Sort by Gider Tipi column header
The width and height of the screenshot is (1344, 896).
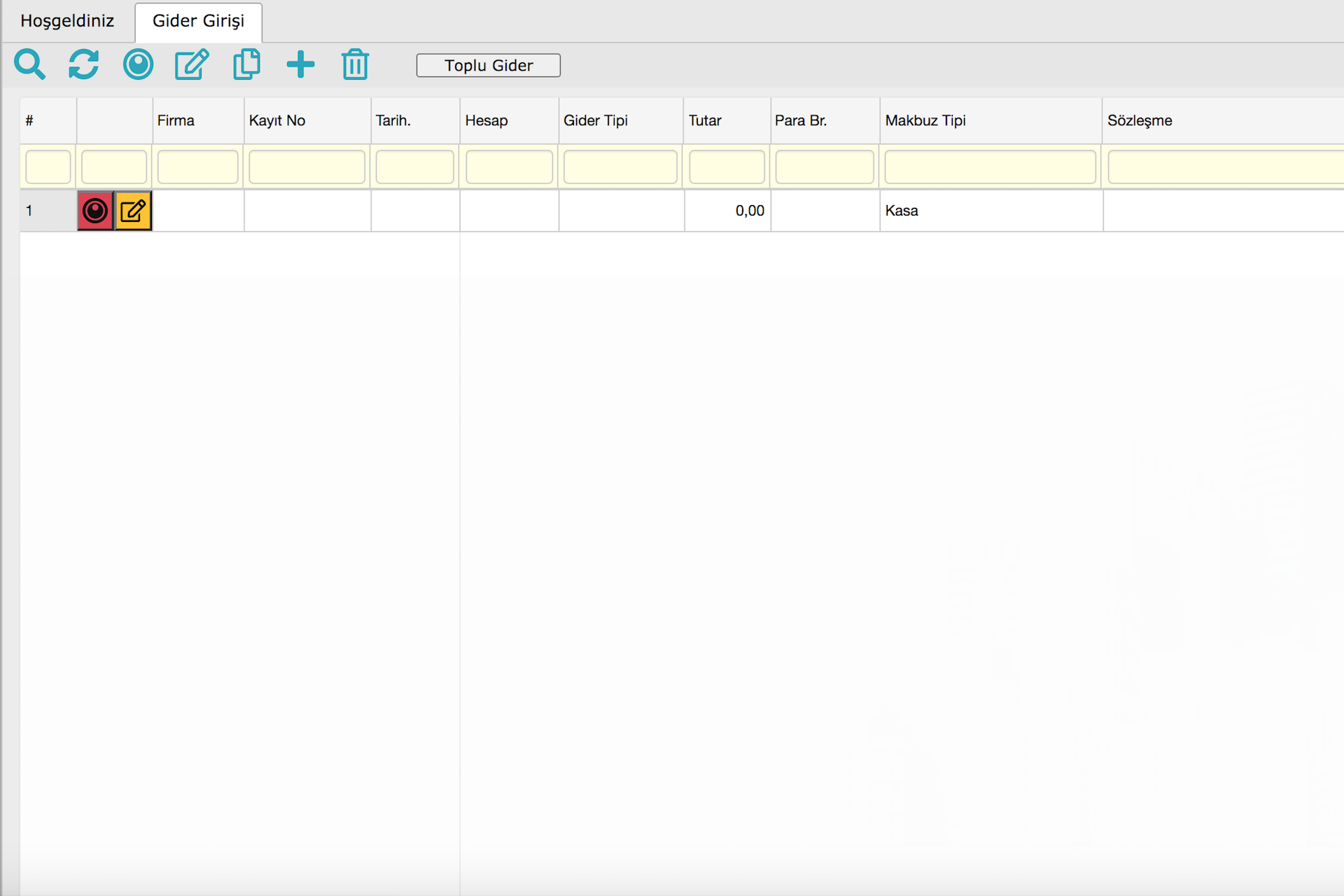596,120
